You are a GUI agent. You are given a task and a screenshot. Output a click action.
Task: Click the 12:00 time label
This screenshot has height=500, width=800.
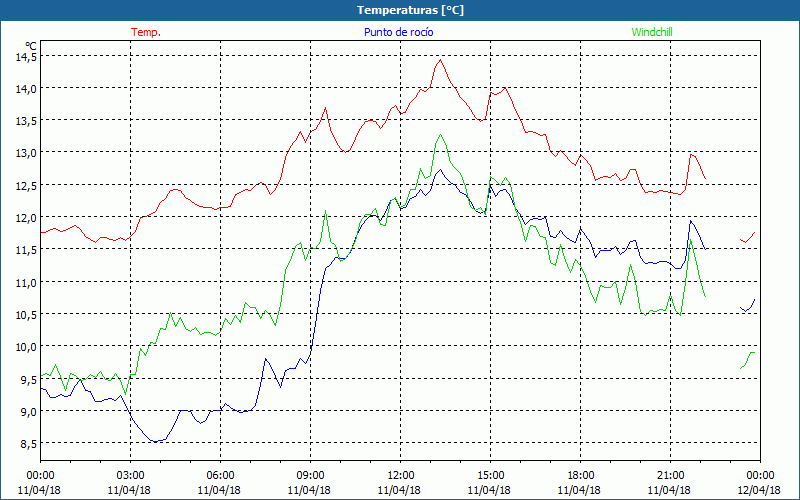coord(401,476)
